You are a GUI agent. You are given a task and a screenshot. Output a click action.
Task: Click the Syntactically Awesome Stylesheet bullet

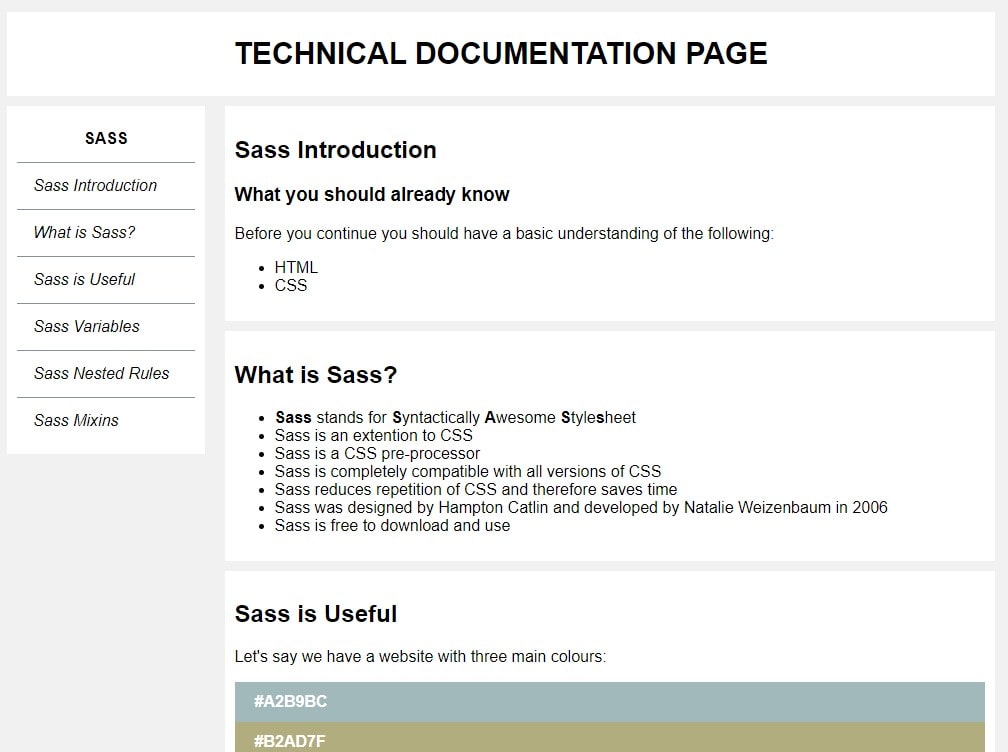point(455,417)
